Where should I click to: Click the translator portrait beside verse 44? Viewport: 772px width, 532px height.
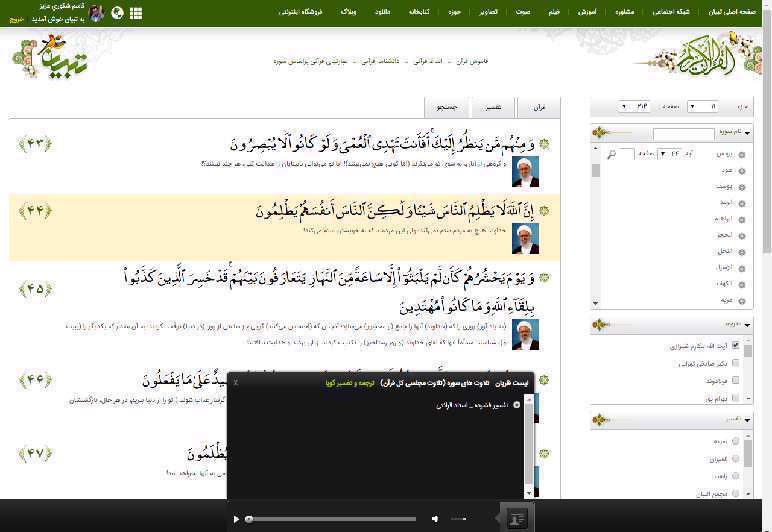(x=525, y=238)
